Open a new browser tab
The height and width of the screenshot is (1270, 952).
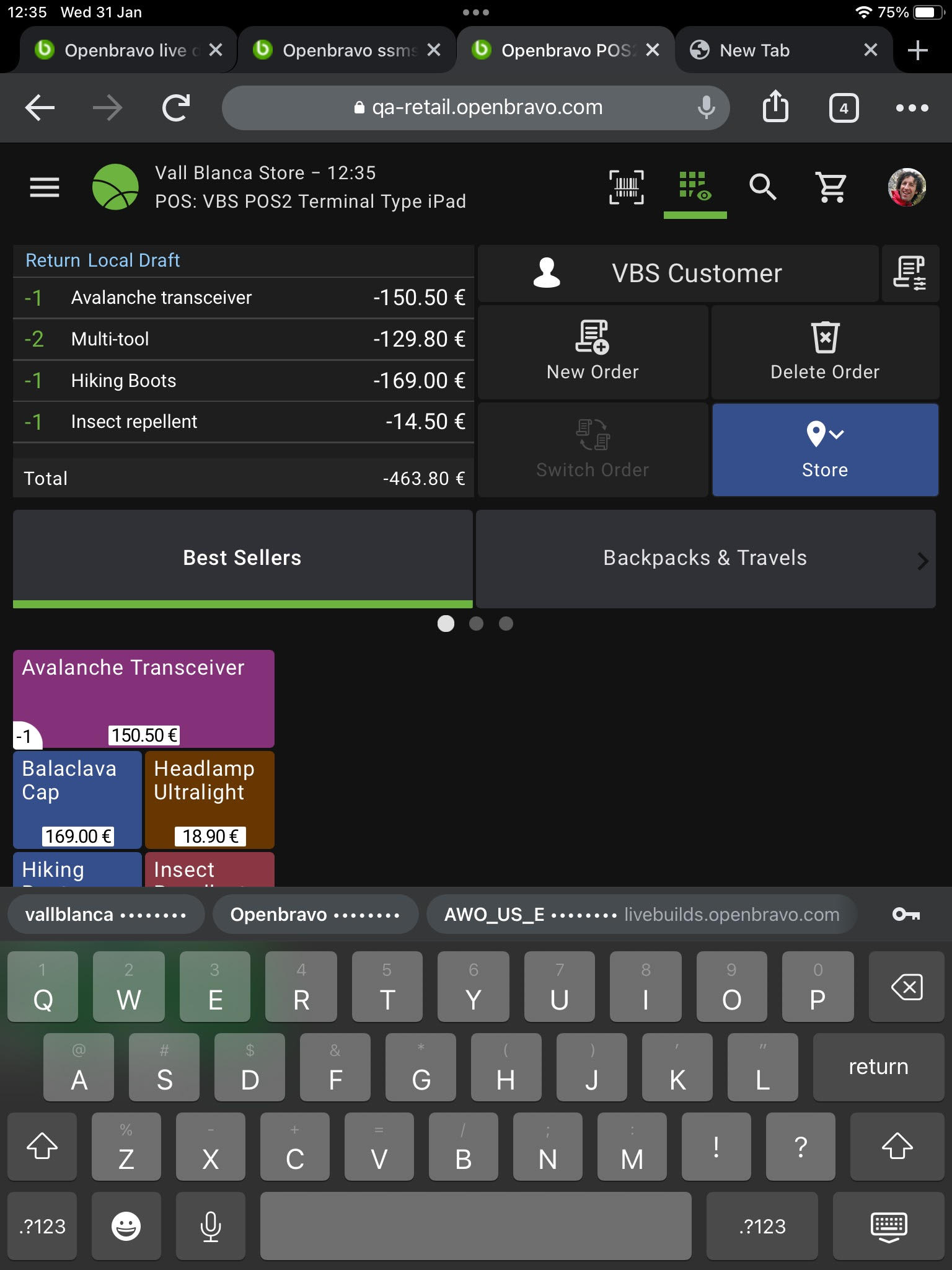(x=917, y=50)
